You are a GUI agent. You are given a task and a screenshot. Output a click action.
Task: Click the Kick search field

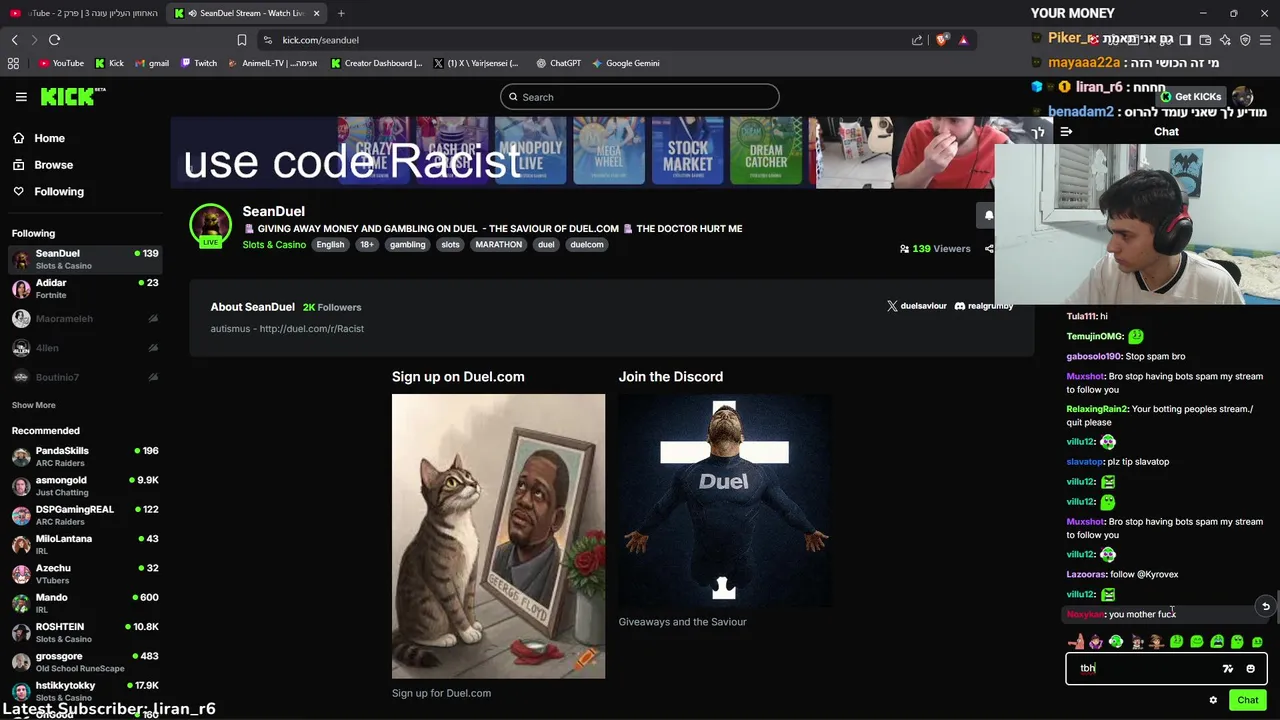(640, 97)
